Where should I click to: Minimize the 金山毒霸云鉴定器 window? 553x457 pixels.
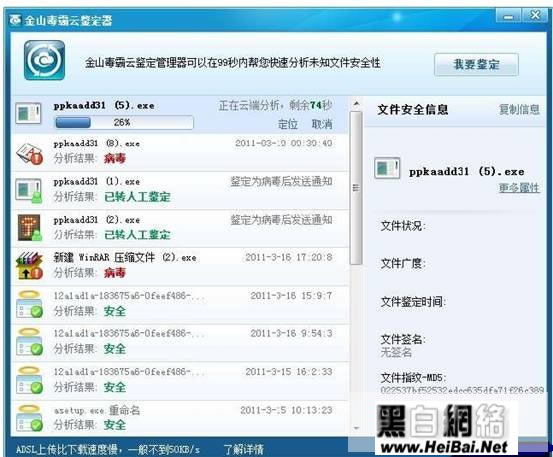[509, 16]
